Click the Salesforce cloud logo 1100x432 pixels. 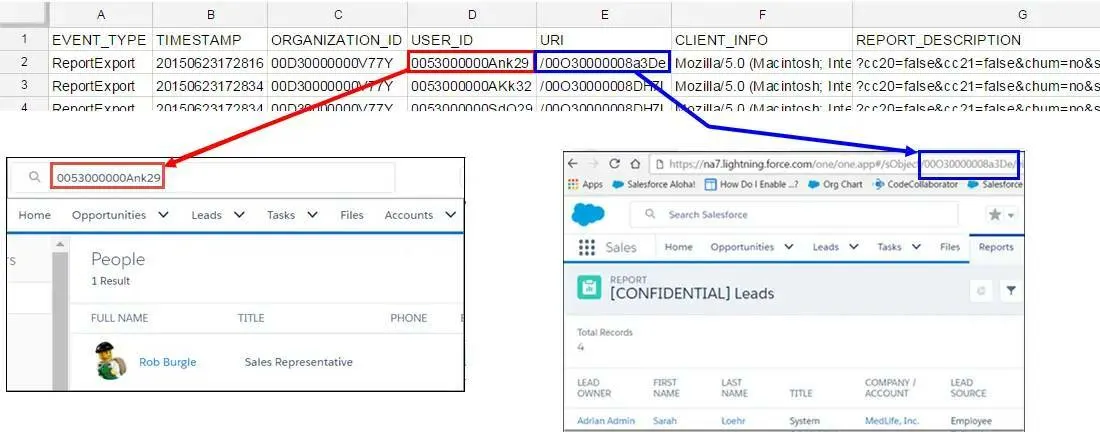[588, 215]
